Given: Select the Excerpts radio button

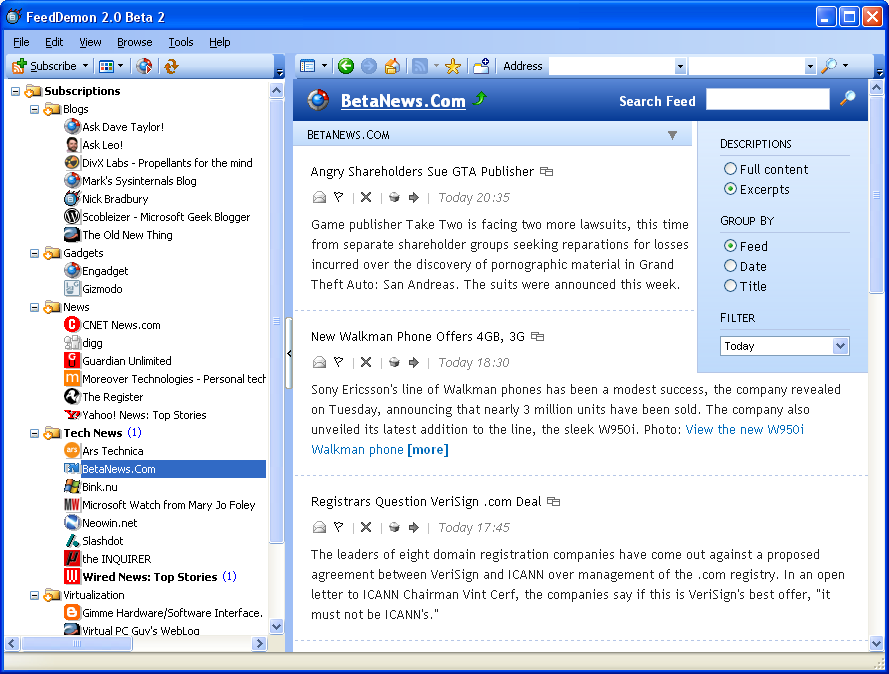Looking at the screenshot, I should point(730,189).
